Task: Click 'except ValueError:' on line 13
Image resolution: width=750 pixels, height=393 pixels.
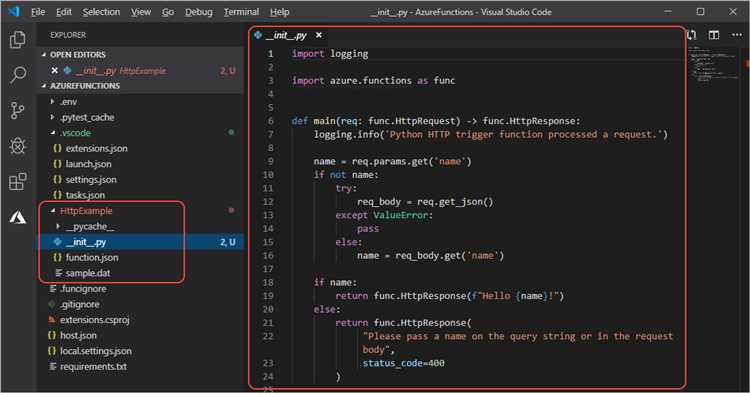Action: click(384, 216)
